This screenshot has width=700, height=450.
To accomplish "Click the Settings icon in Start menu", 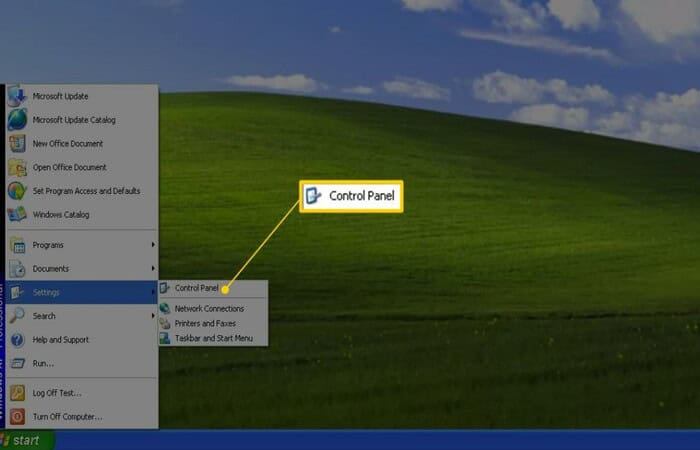I will coord(17,292).
